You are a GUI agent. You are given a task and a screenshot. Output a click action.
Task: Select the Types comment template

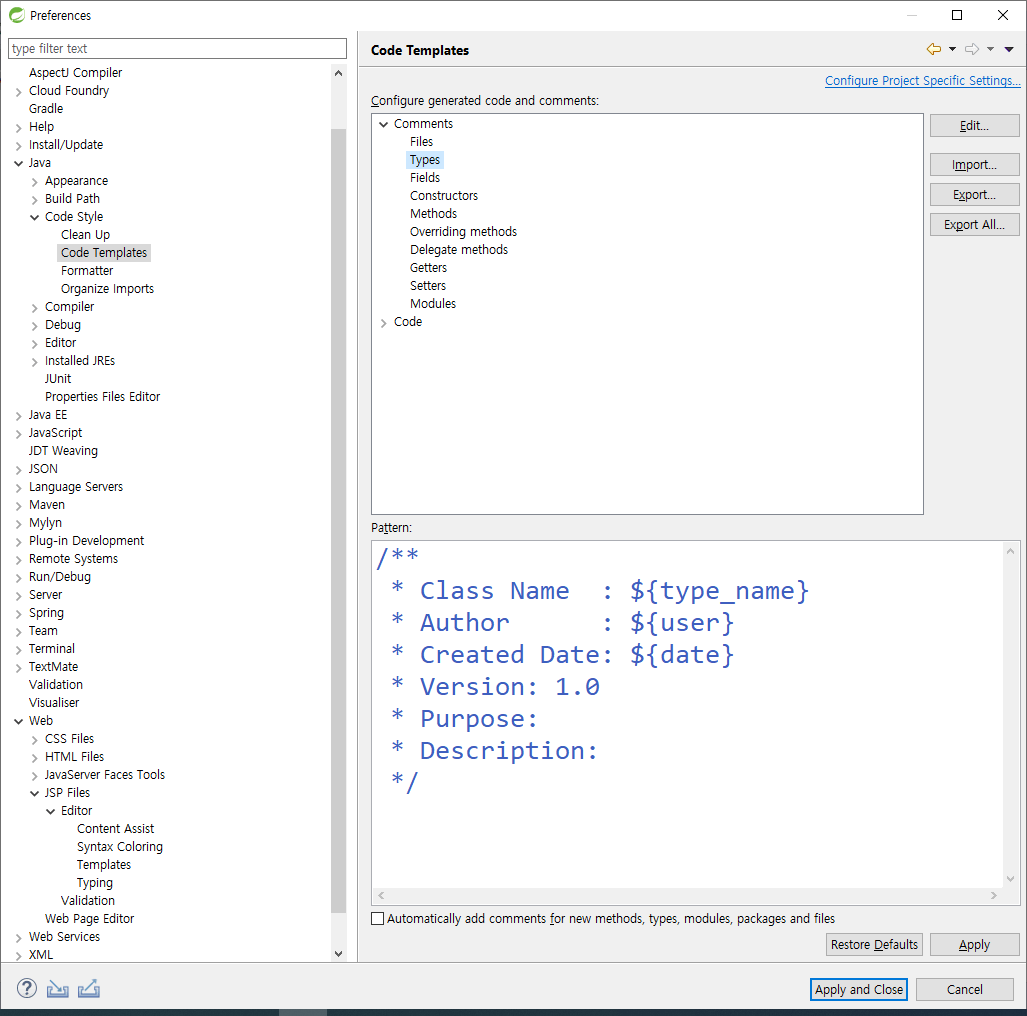pos(424,160)
